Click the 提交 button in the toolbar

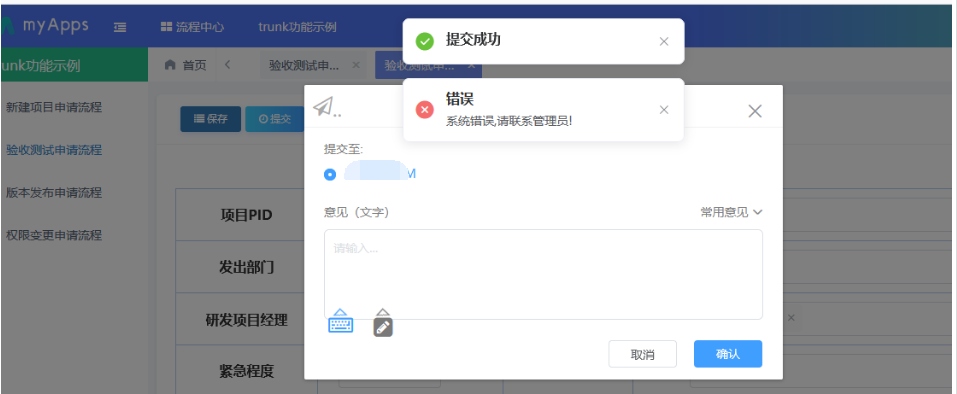point(275,119)
